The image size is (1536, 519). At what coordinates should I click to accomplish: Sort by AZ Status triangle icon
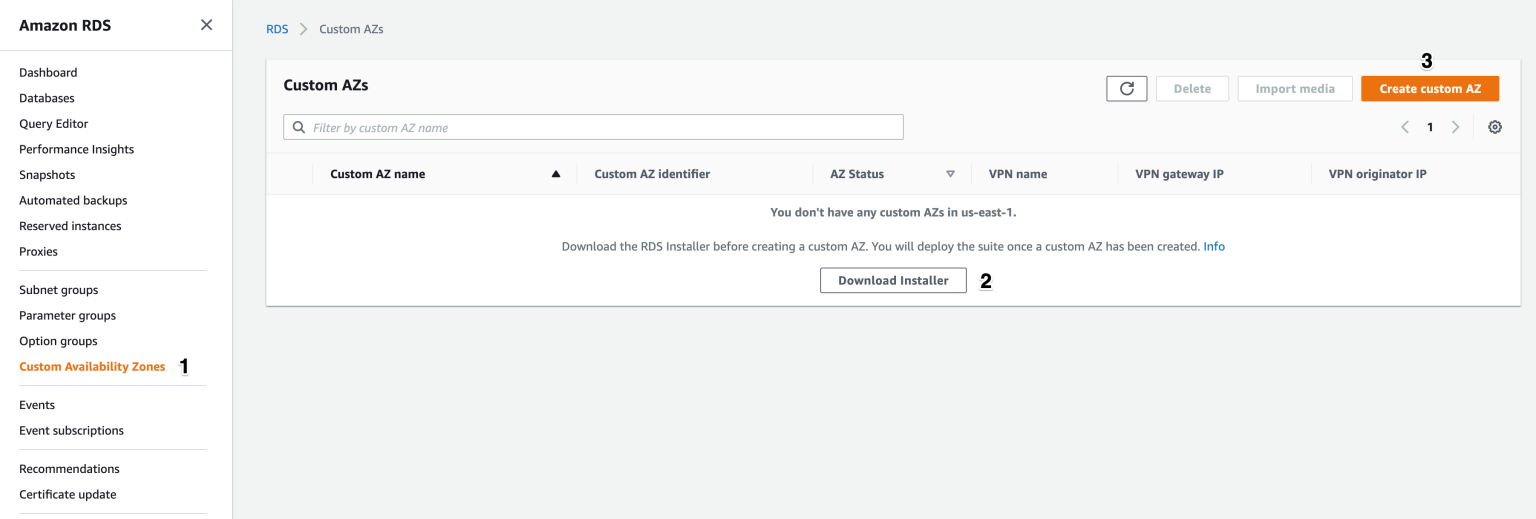(950, 174)
